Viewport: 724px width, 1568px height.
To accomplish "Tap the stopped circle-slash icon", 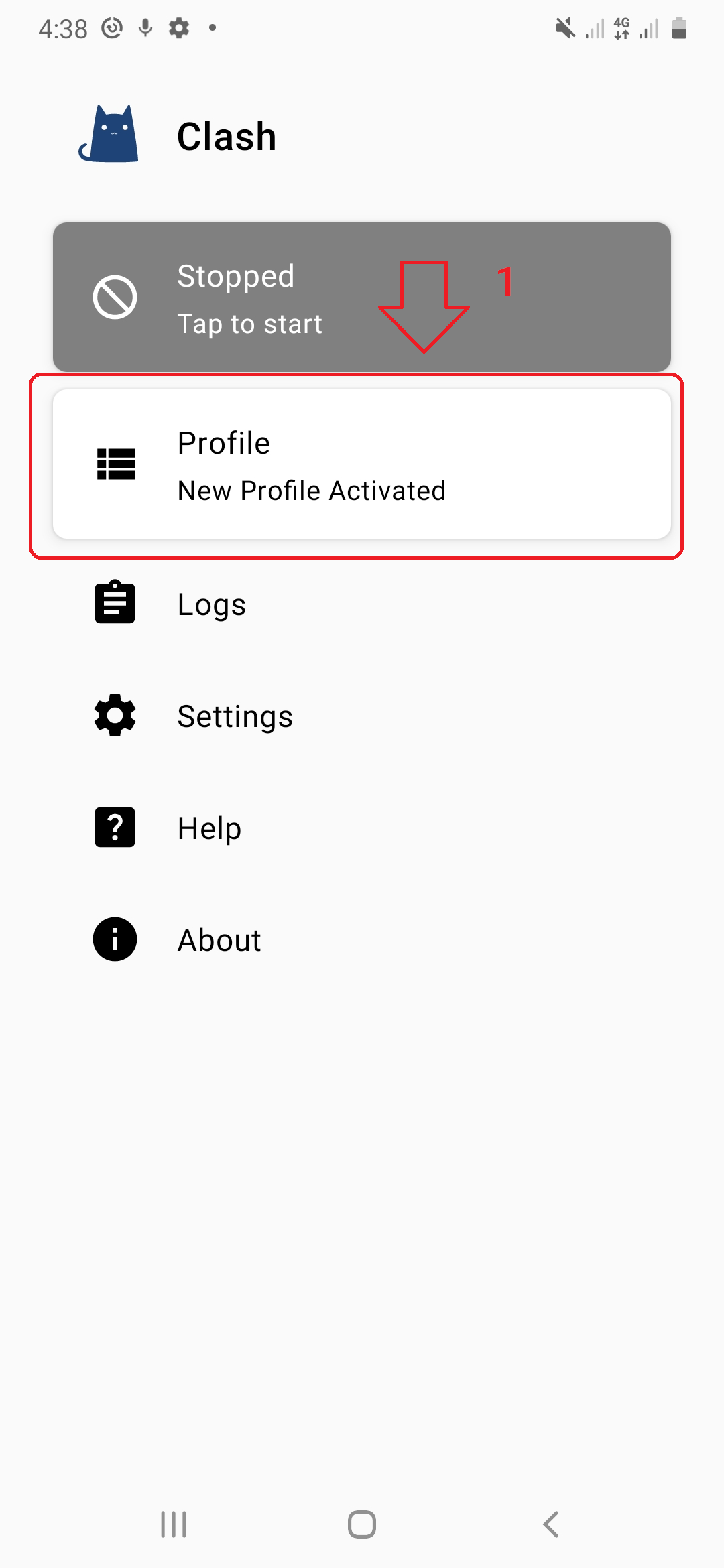I will pyautogui.click(x=115, y=297).
